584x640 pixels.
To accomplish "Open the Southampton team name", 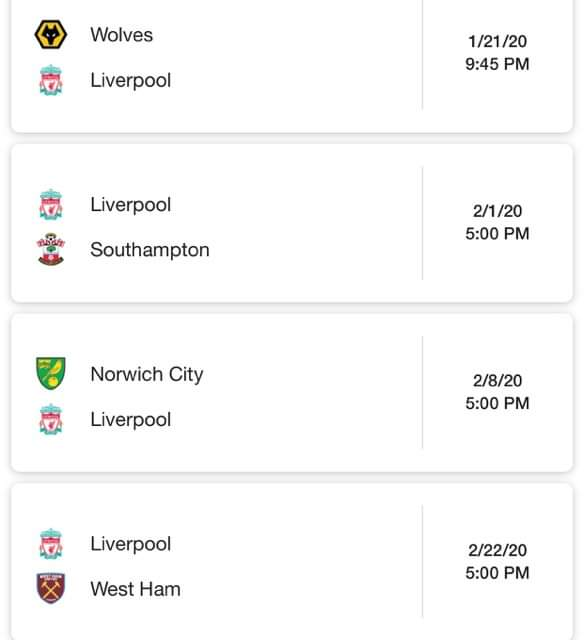I will coord(150,250).
